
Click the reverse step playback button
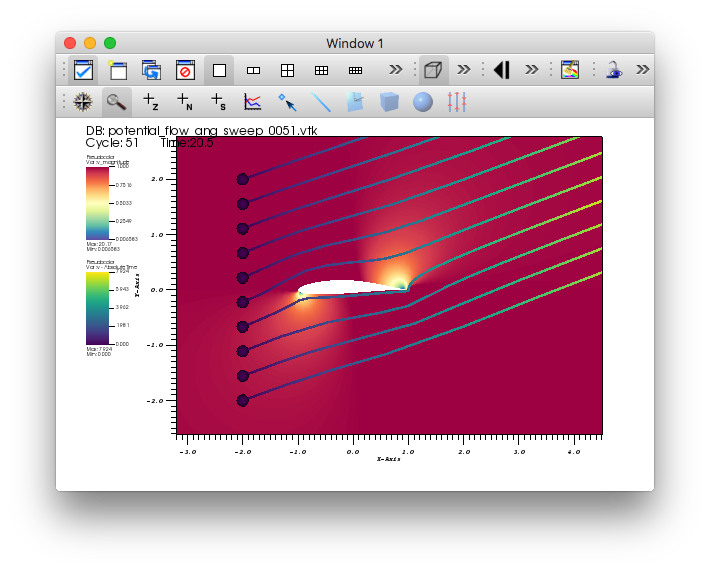(x=501, y=70)
